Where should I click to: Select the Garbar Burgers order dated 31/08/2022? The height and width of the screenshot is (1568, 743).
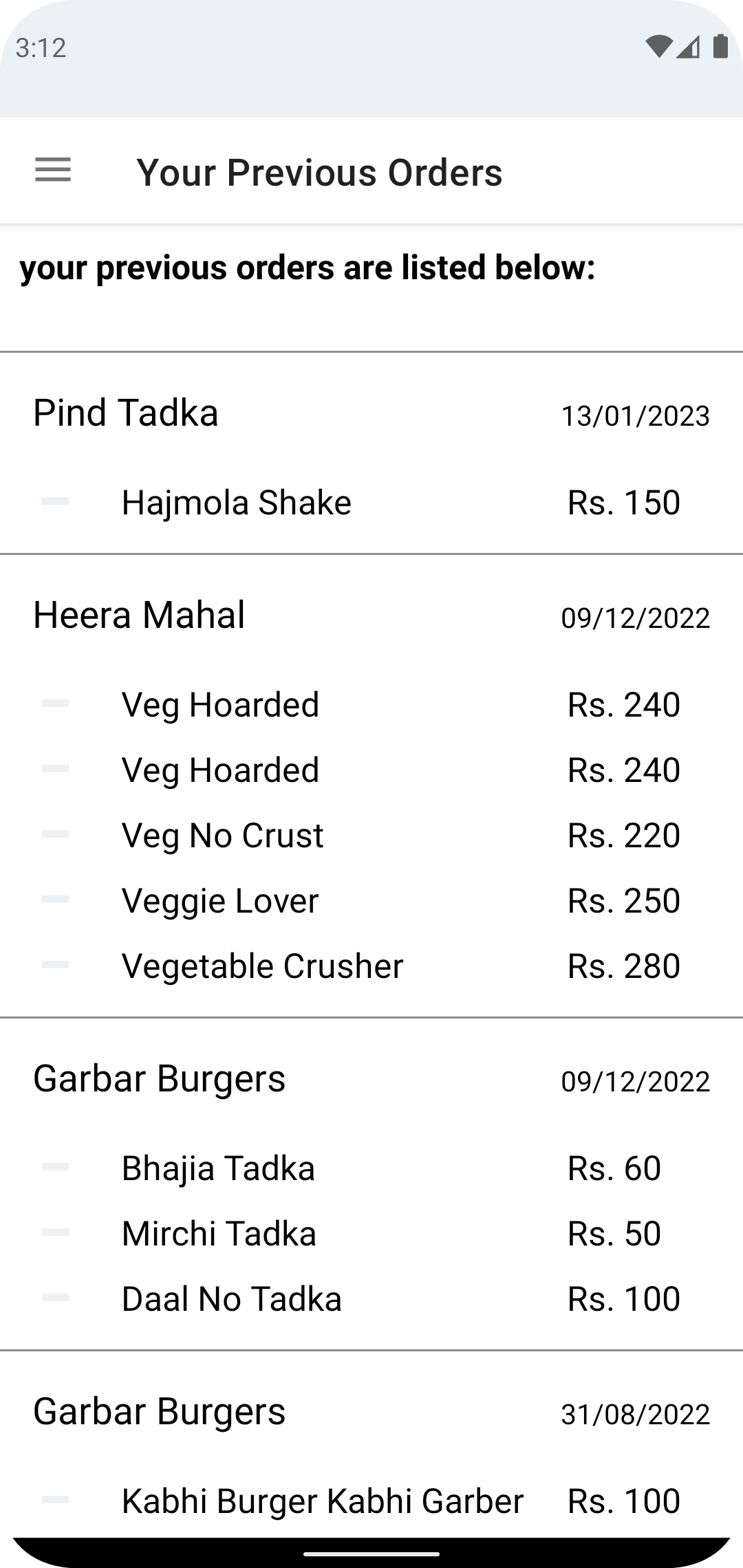point(159,1412)
